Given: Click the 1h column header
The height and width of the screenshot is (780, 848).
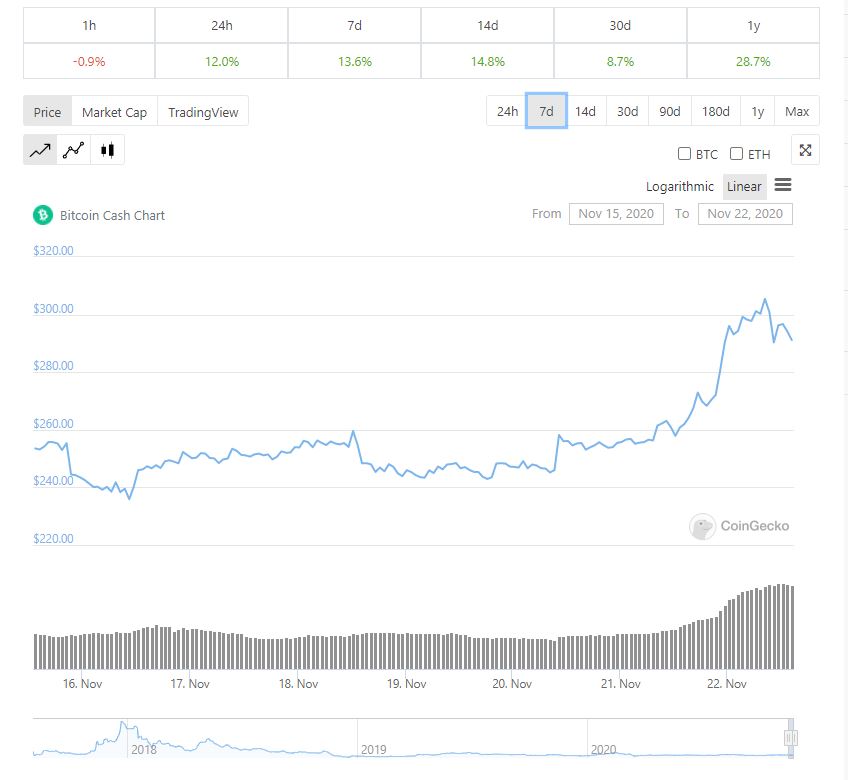Looking at the screenshot, I should click(x=89, y=25).
